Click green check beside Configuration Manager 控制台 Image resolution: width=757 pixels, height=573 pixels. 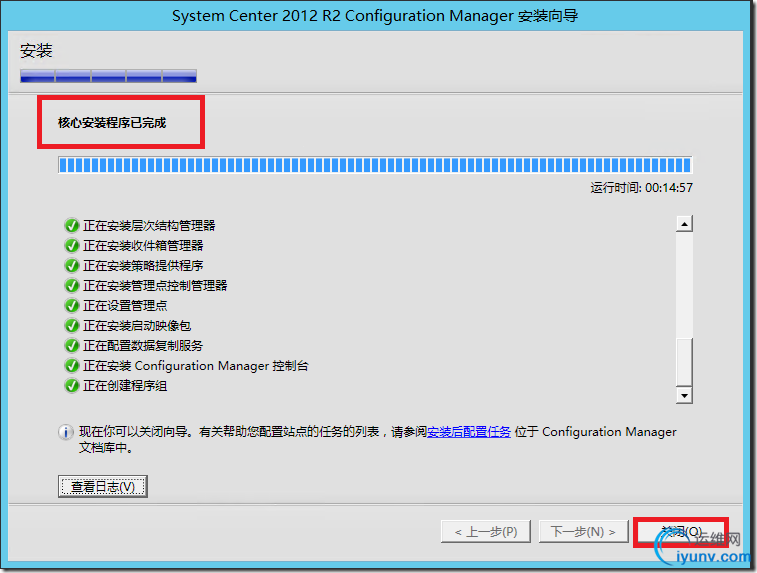click(x=71, y=366)
